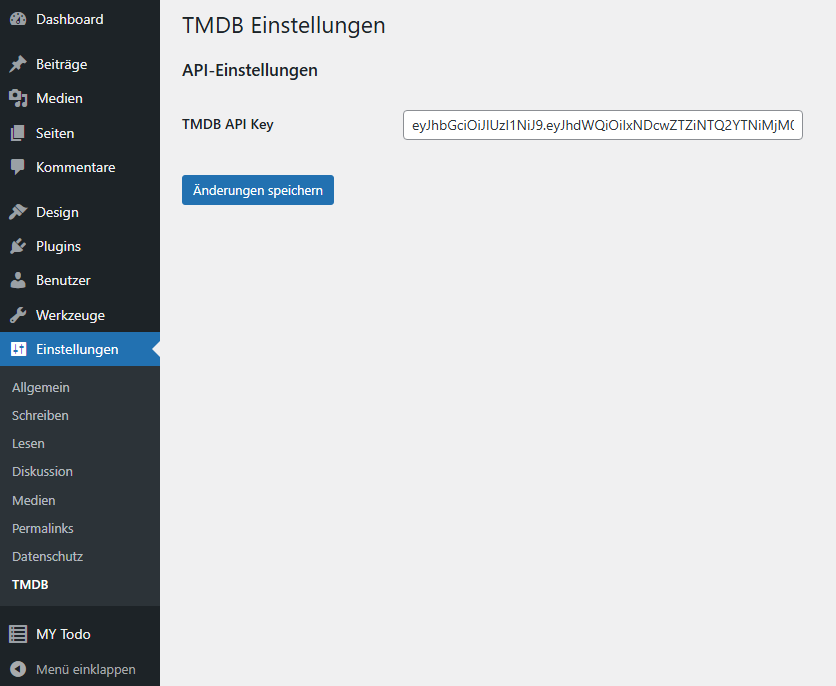Open Medien settings submenu under Einstellungen

click(x=34, y=500)
